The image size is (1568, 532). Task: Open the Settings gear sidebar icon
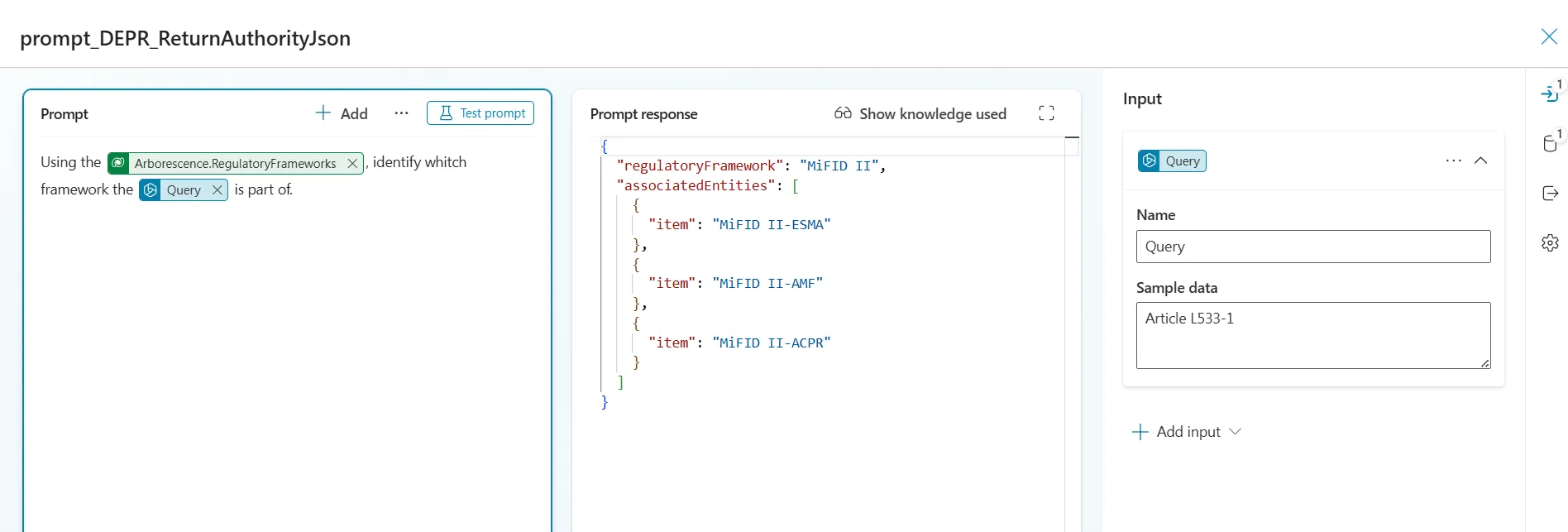1551,242
